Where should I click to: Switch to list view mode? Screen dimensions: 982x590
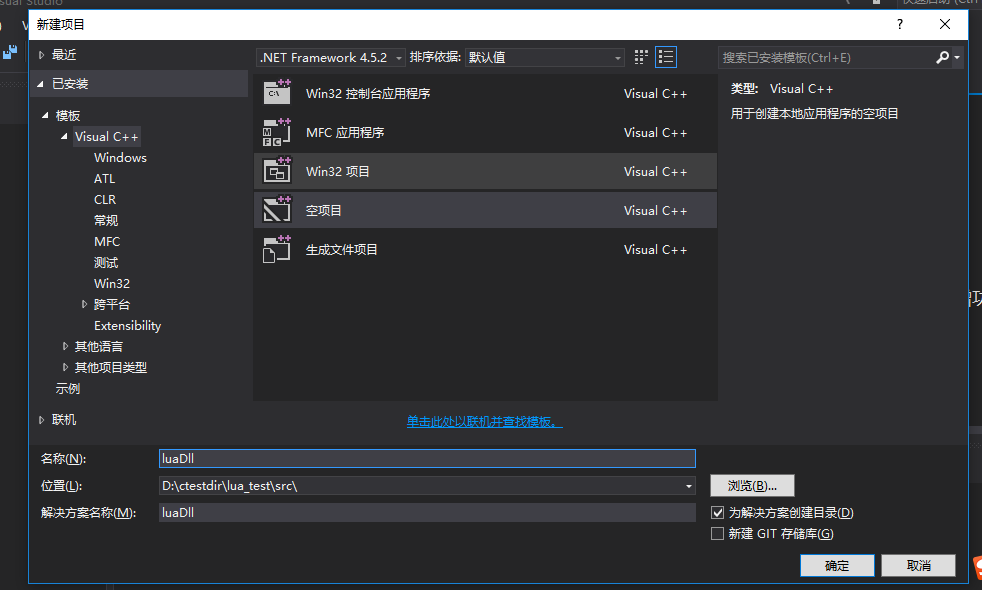tap(666, 57)
